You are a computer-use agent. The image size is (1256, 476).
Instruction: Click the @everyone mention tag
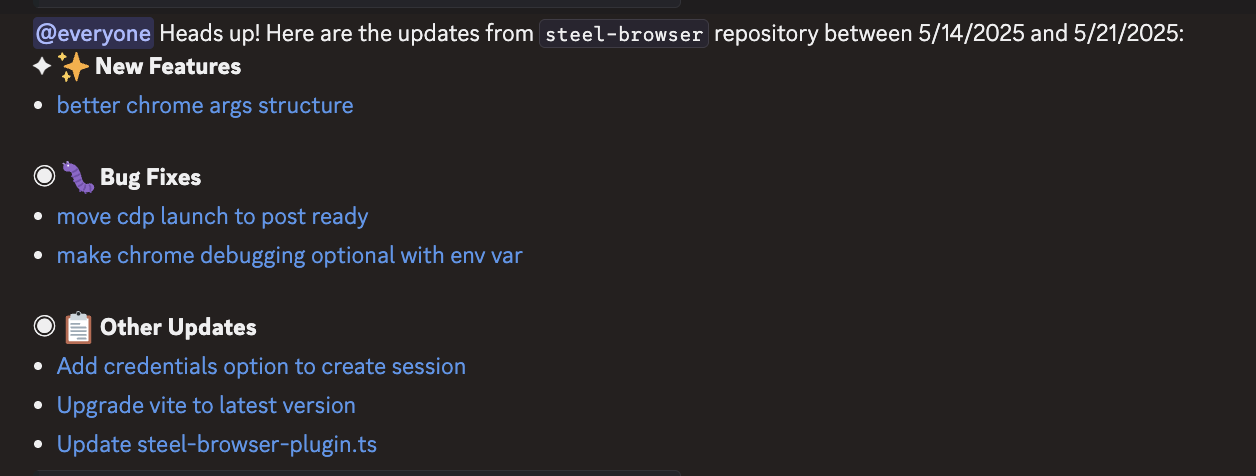(93, 33)
